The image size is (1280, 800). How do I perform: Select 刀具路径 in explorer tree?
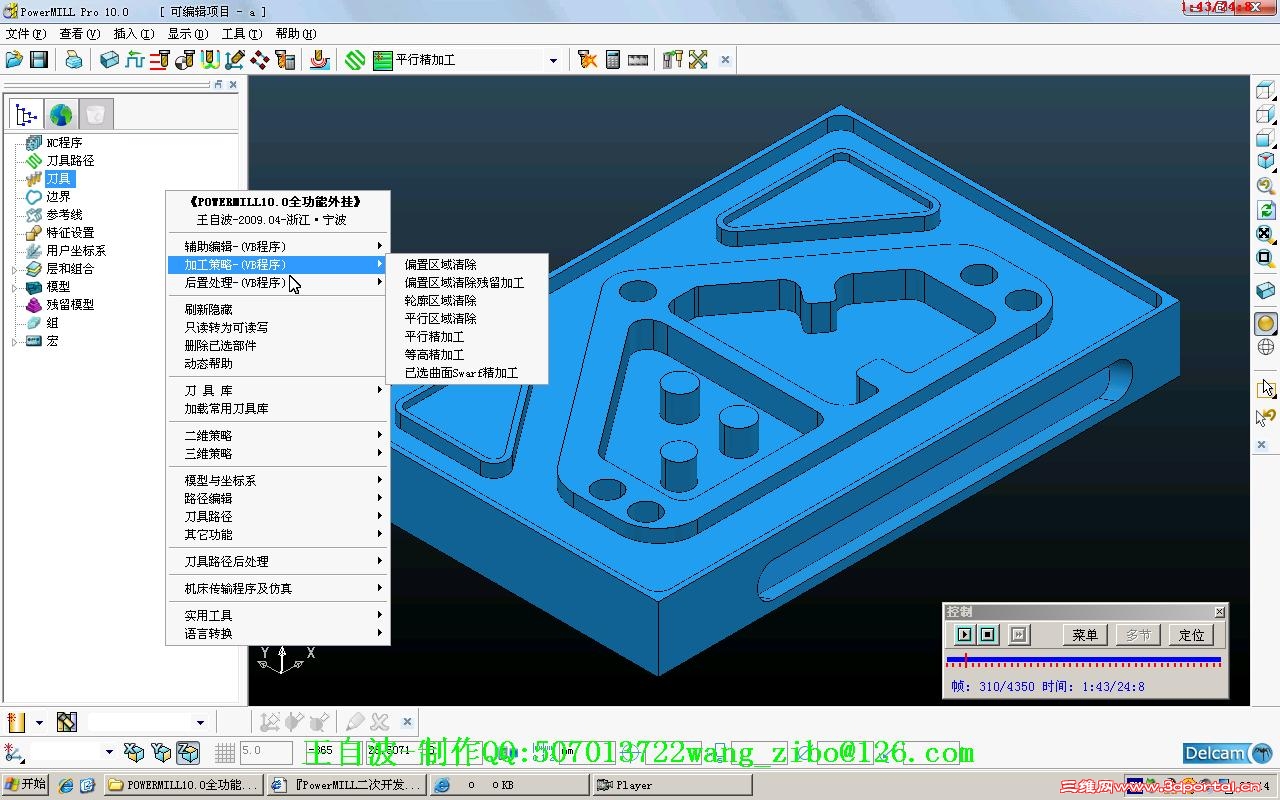70,160
